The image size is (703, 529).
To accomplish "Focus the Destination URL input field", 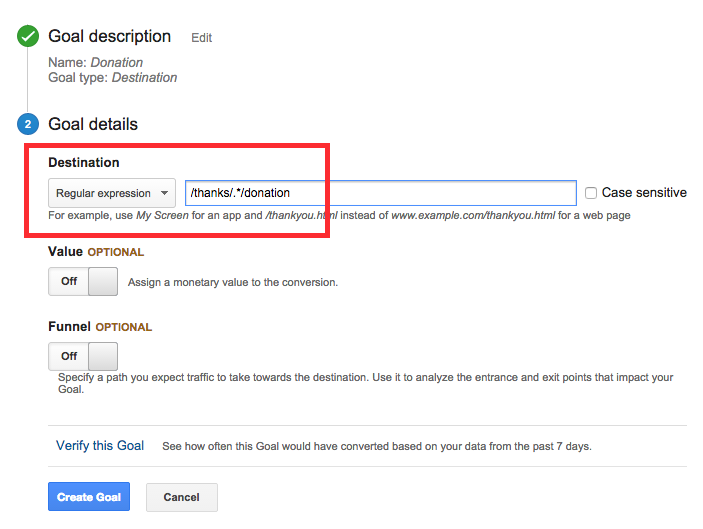I will click(x=380, y=193).
